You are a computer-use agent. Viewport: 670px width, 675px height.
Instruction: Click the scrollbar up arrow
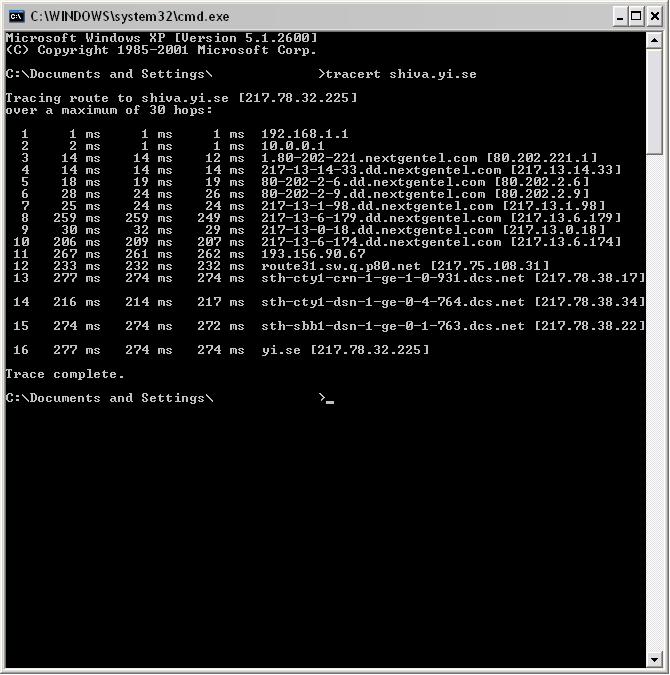pos(654,41)
